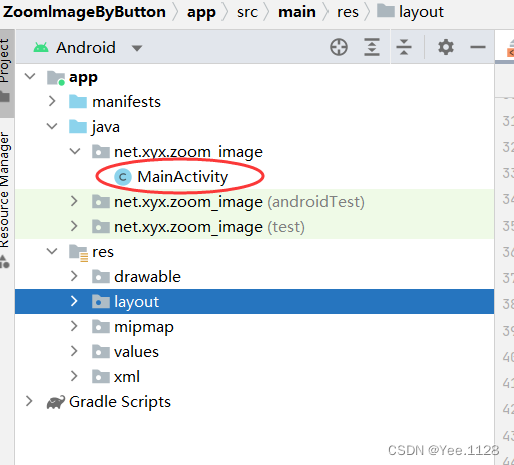Click the Android view label text
Screen dimensions: 514x465
(x=86, y=48)
